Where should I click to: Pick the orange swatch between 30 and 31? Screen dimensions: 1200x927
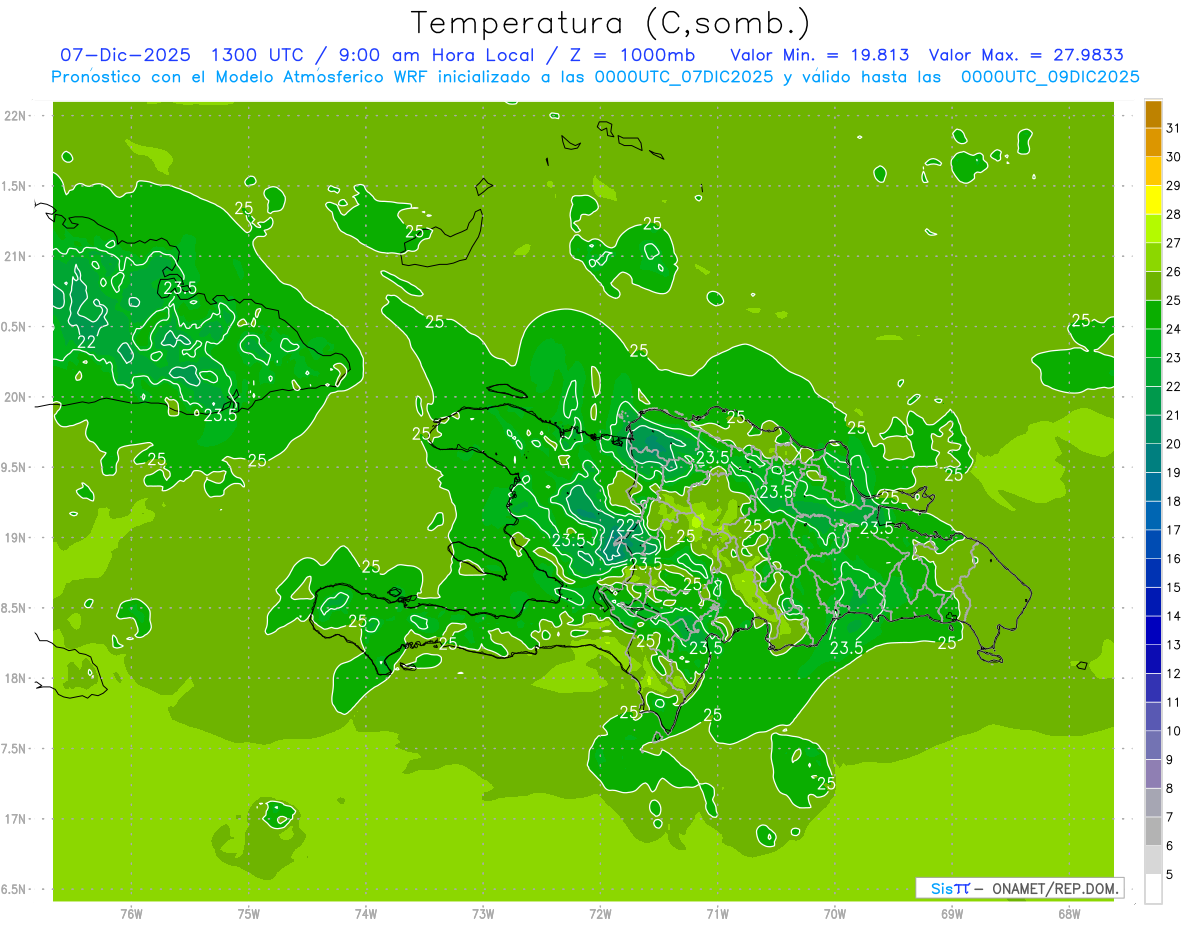pos(1153,142)
